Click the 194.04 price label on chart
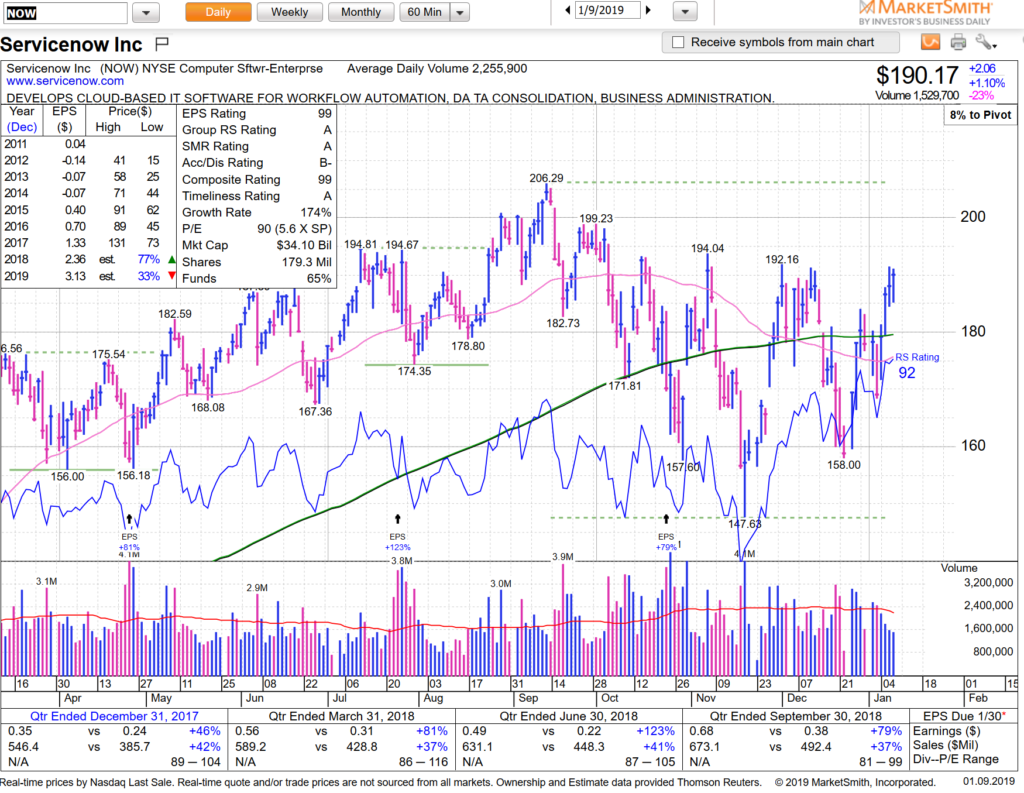 point(707,248)
